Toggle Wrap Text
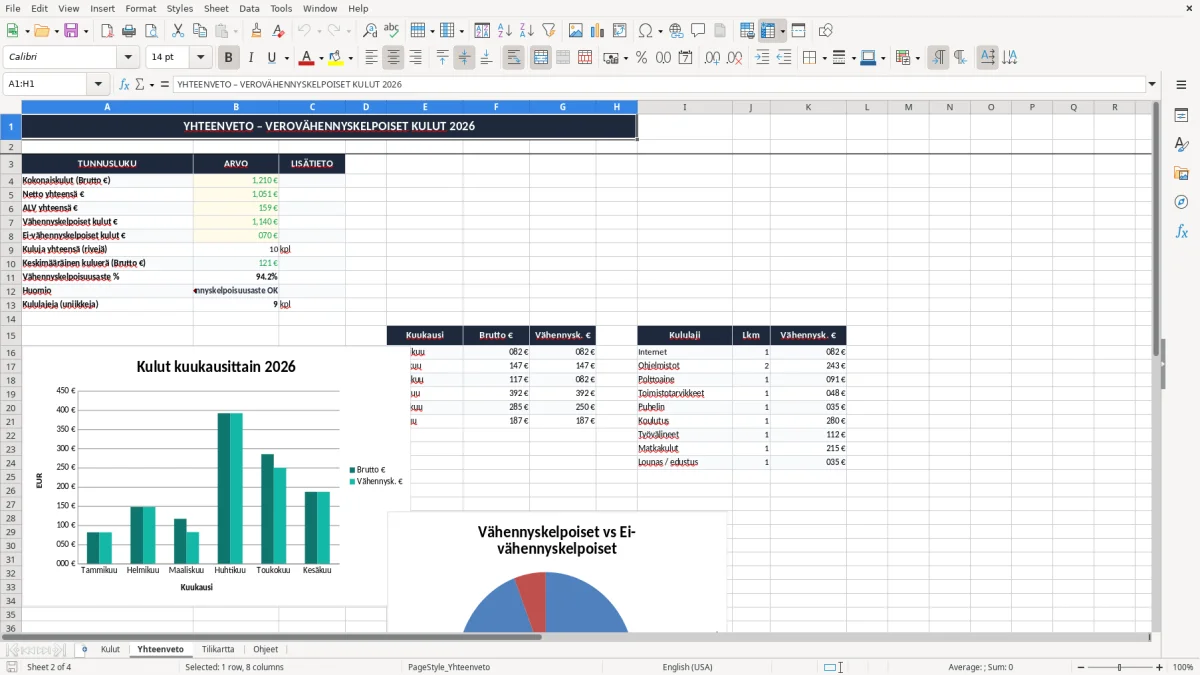This screenshot has width=1200, height=675. (513, 58)
